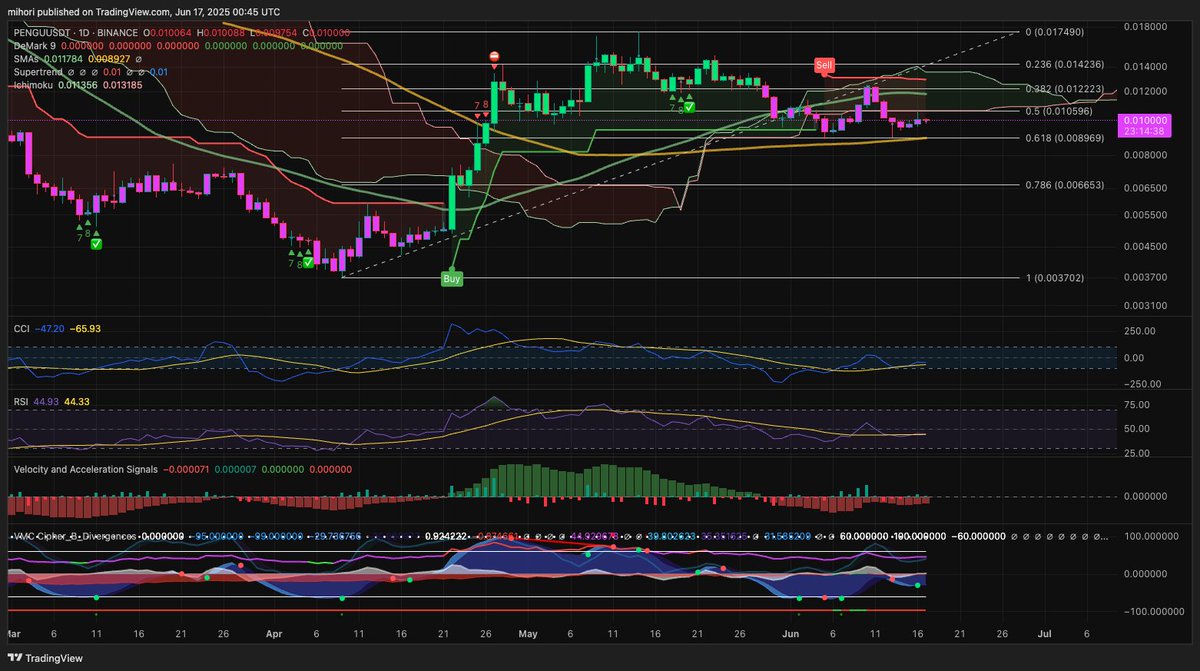Click the 250.00 label on the CCI scale
Viewport: 1200px width, 671px height.
1141,331
